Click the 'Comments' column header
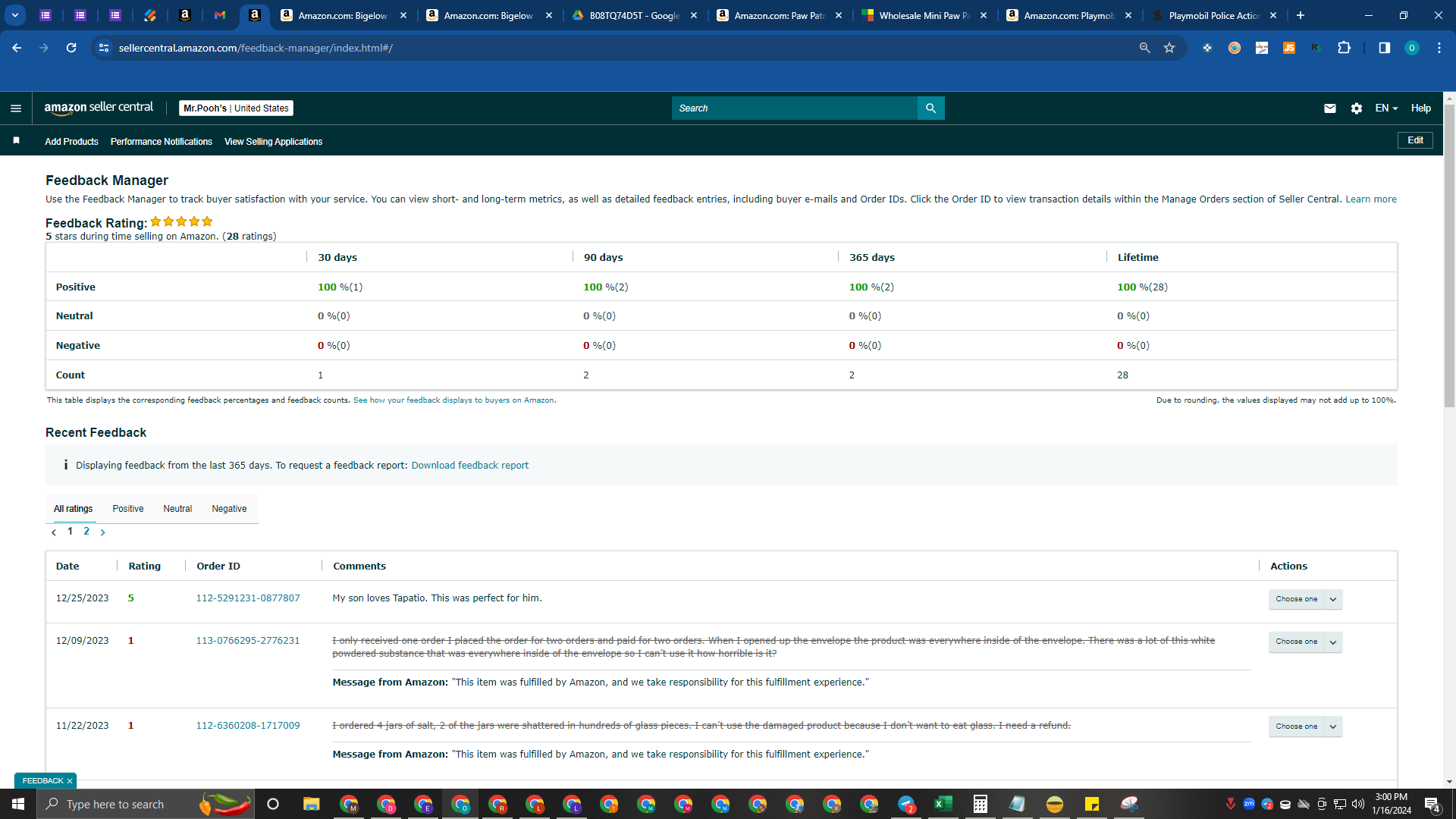 pyautogui.click(x=359, y=566)
